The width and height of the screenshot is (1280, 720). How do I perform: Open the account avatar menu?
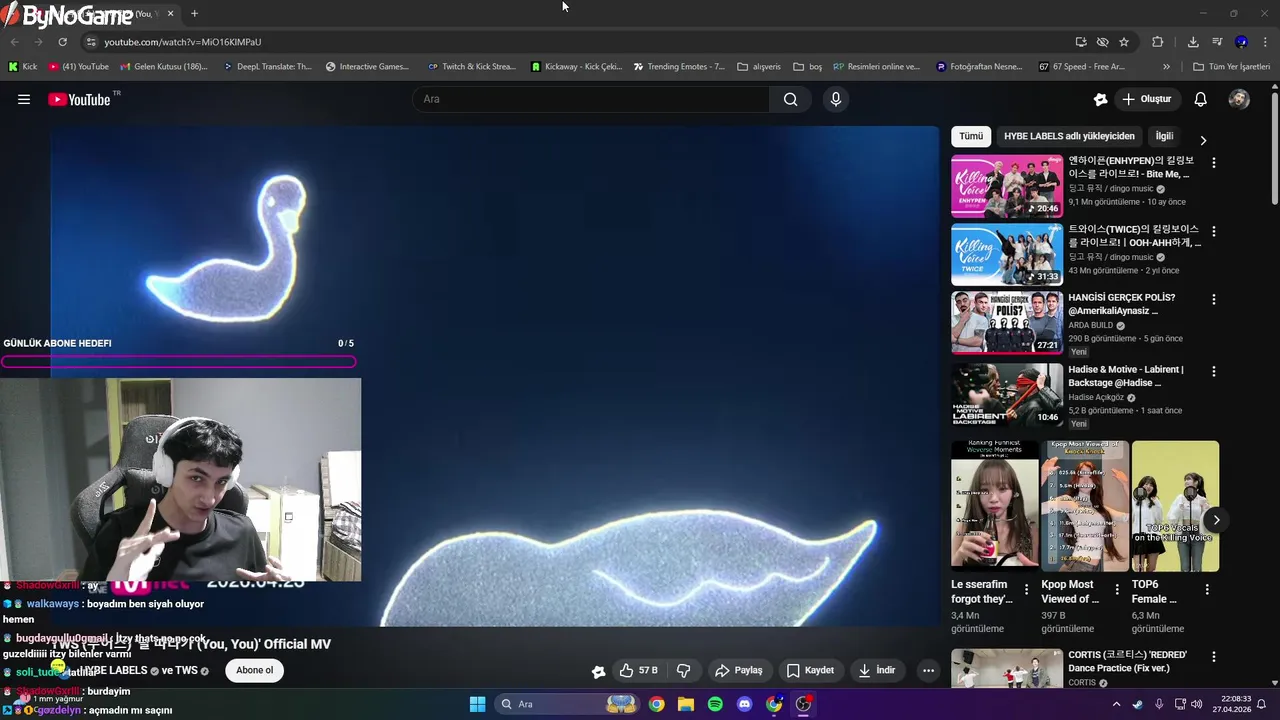pos(1239,99)
